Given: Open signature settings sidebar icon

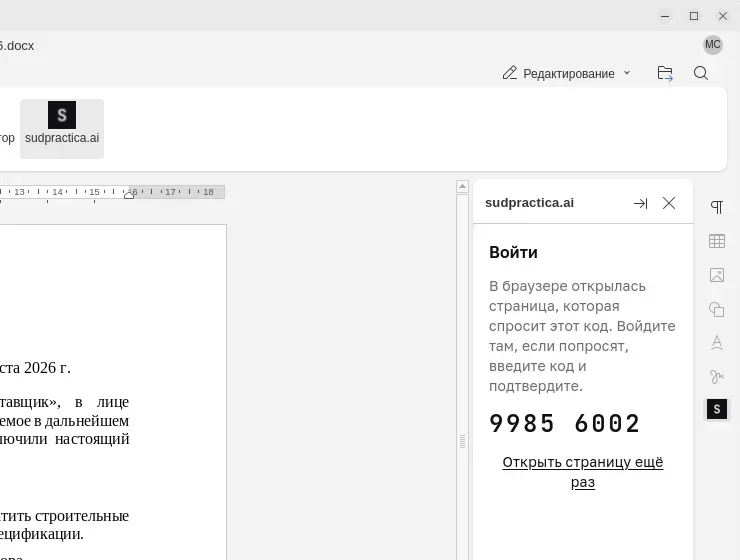Looking at the screenshot, I should click(717, 376).
